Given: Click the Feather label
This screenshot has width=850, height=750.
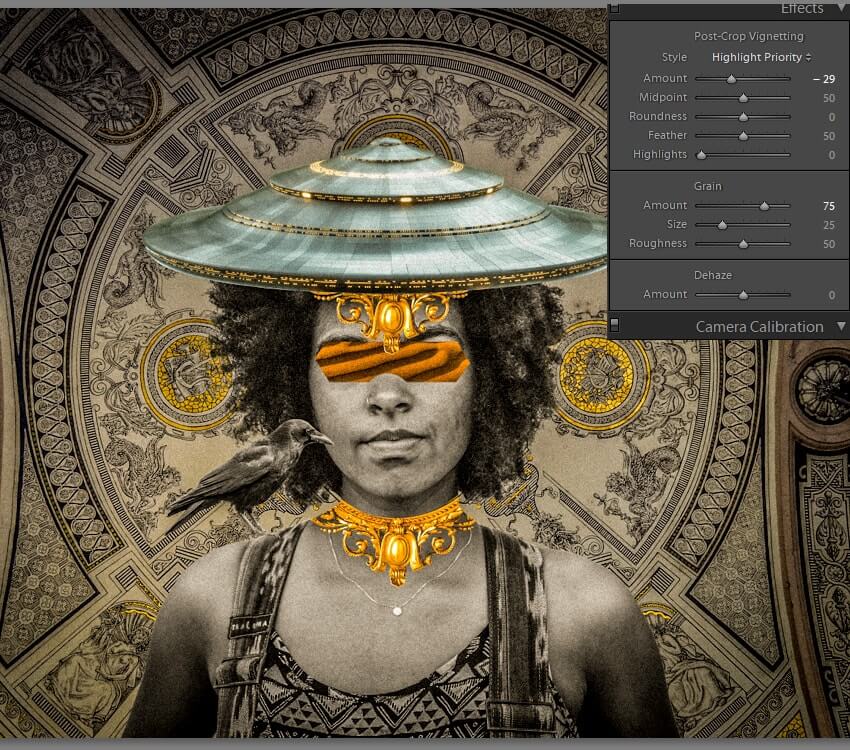Looking at the screenshot, I should pyautogui.click(x=667, y=135).
